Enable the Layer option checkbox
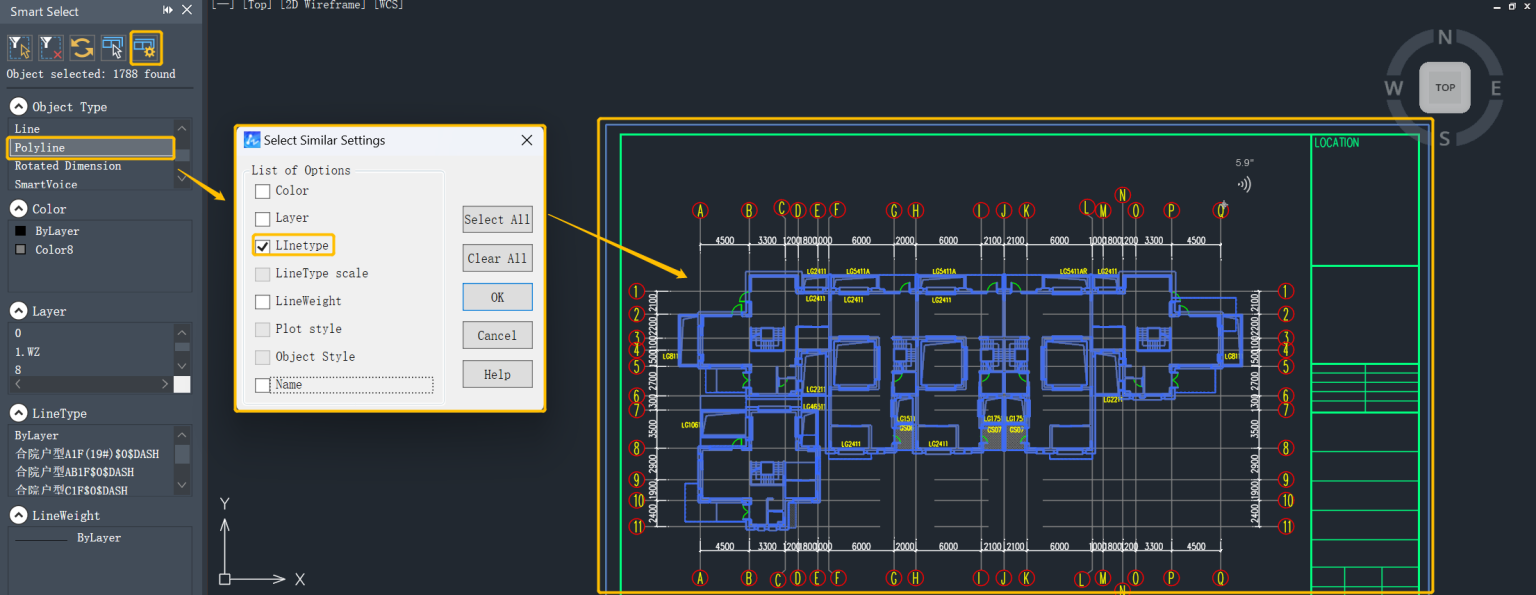1536x595 pixels. pos(262,218)
